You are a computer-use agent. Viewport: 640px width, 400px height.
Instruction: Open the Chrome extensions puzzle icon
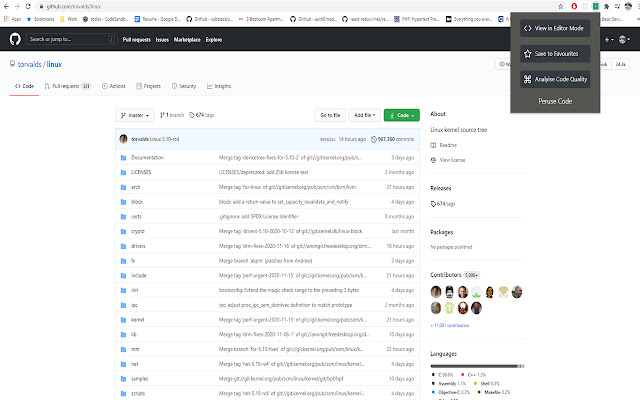(607, 6)
